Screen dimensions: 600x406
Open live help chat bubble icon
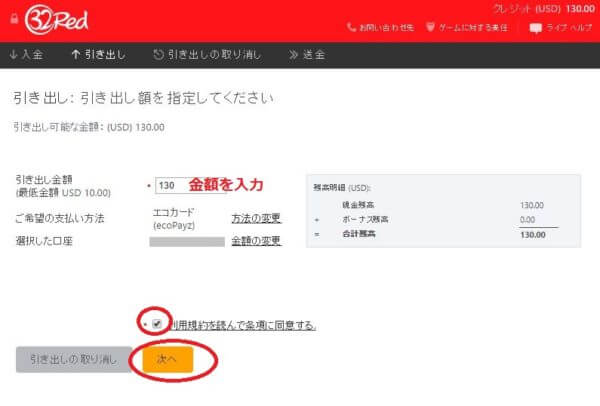(535, 27)
